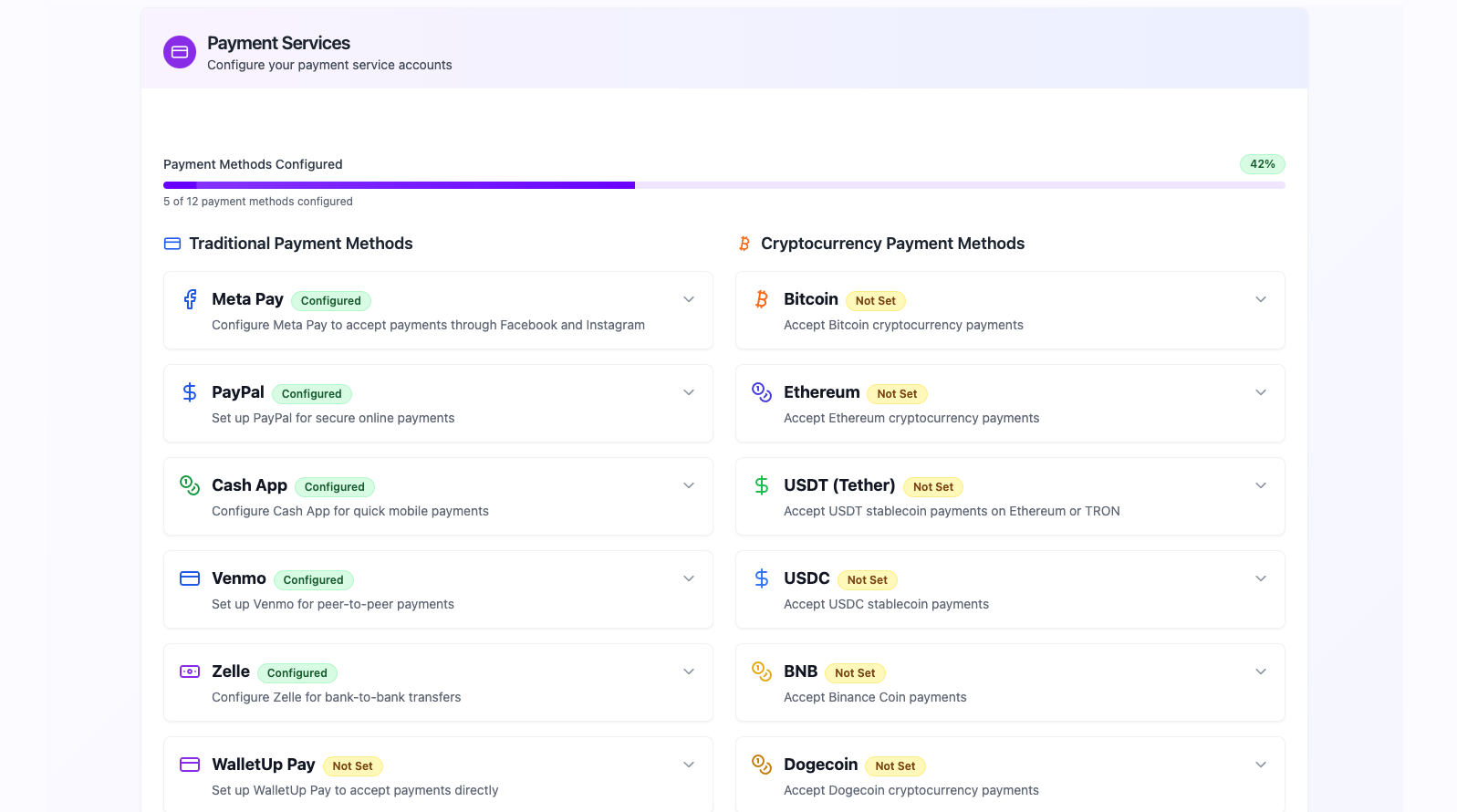
Task: Click the Meta Pay Configured badge
Action: pyautogui.click(x=331, y=301)
